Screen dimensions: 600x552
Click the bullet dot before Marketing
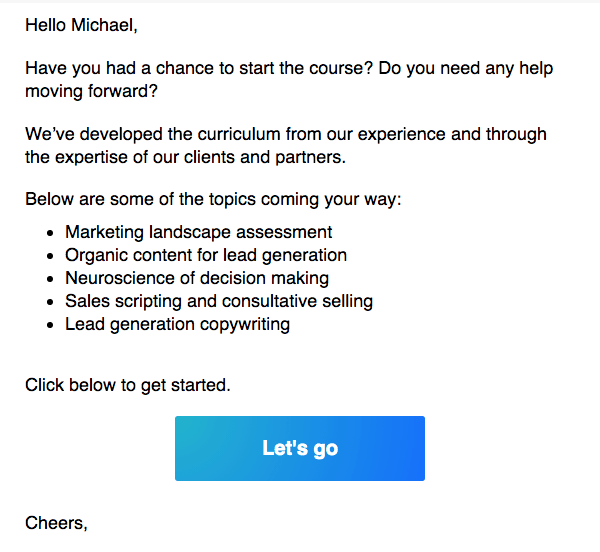(x=50, y=233)
